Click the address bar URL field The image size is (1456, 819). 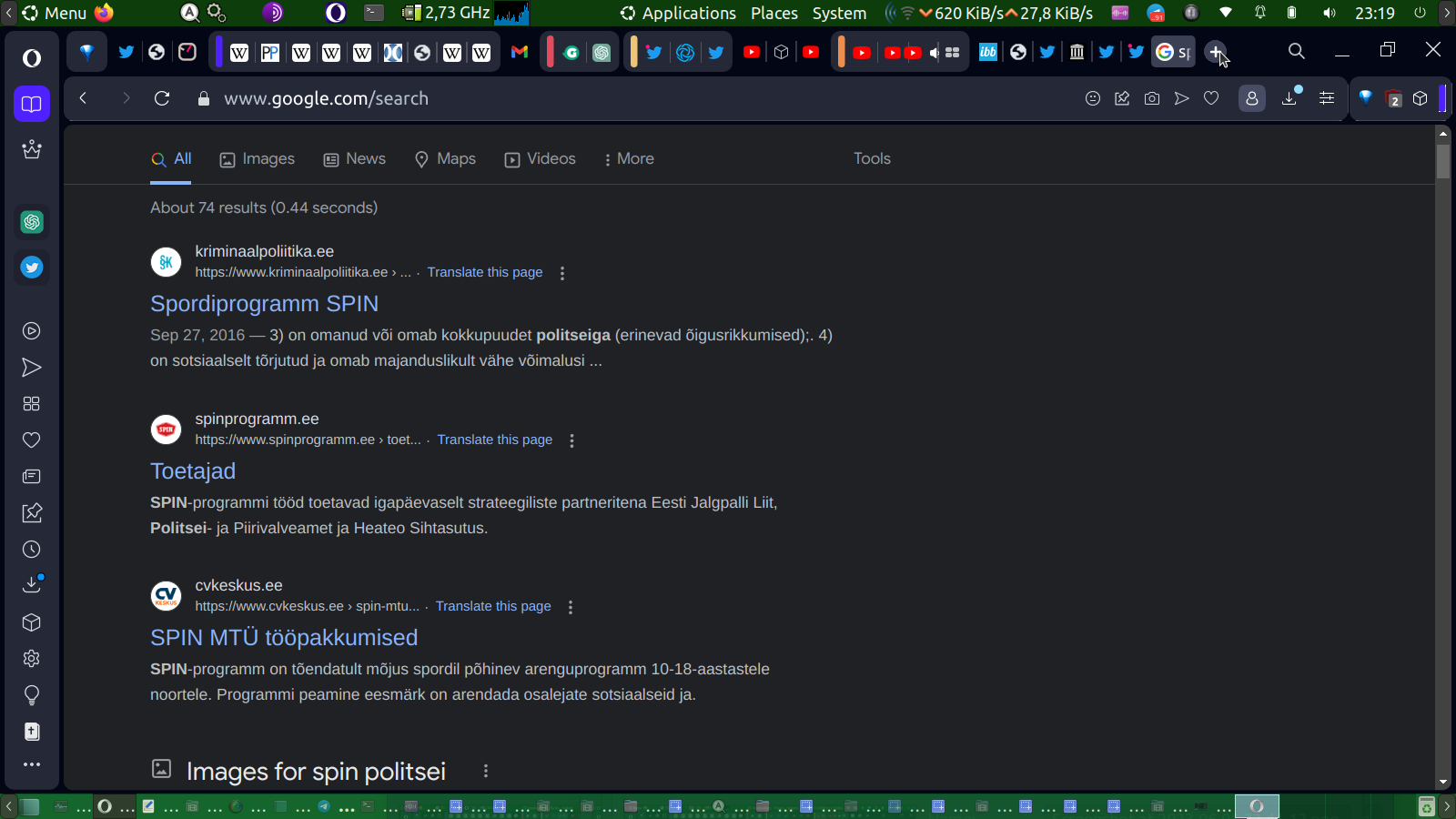pyautogui.click(x=637, y=98)
